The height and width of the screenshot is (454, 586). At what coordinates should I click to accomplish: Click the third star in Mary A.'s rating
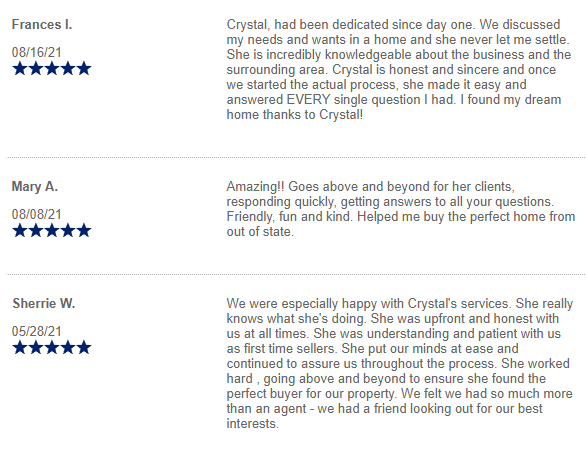[x=52, y=231]
